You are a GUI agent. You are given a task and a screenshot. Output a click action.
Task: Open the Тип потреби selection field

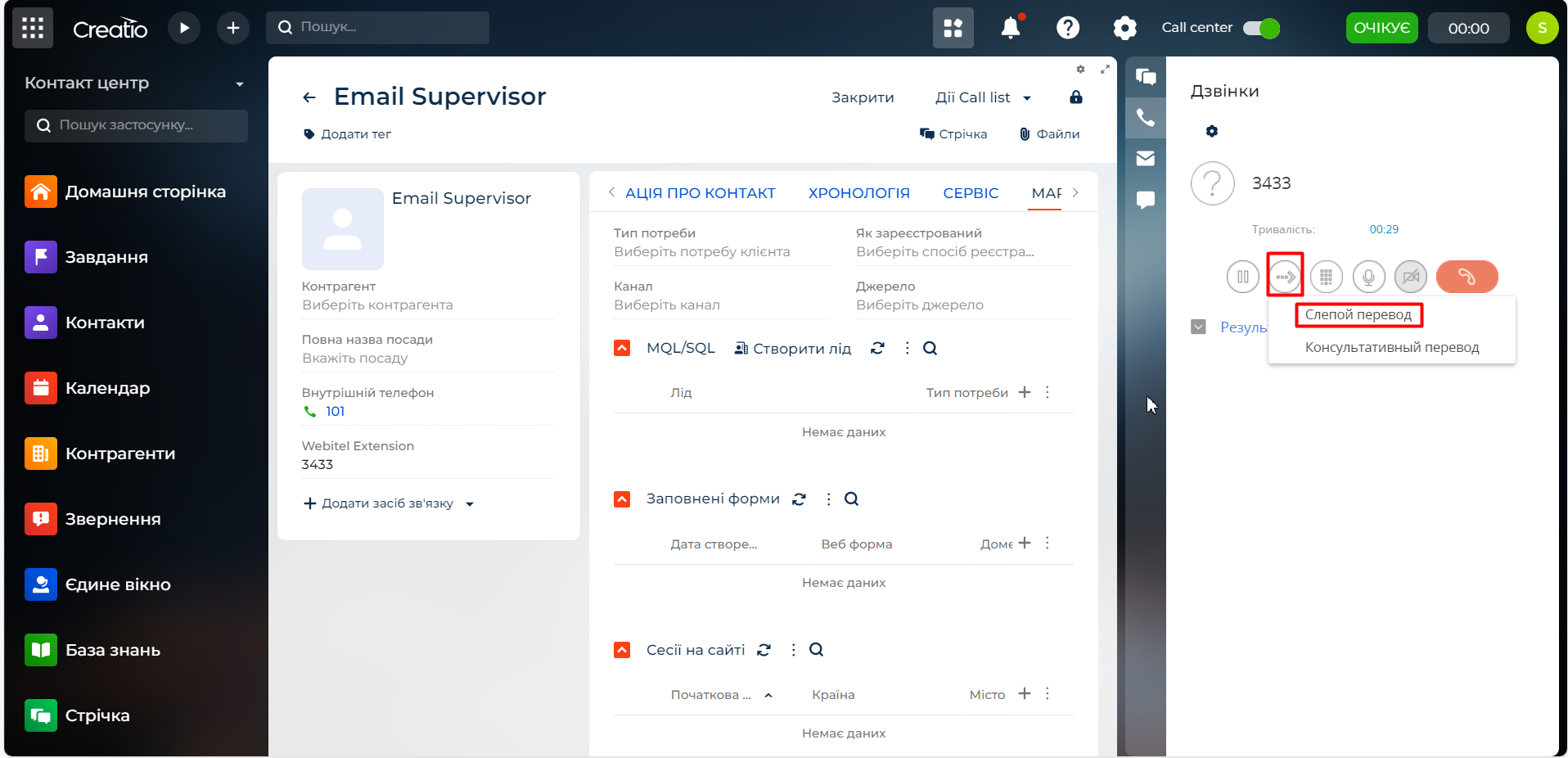pos(721,252)
